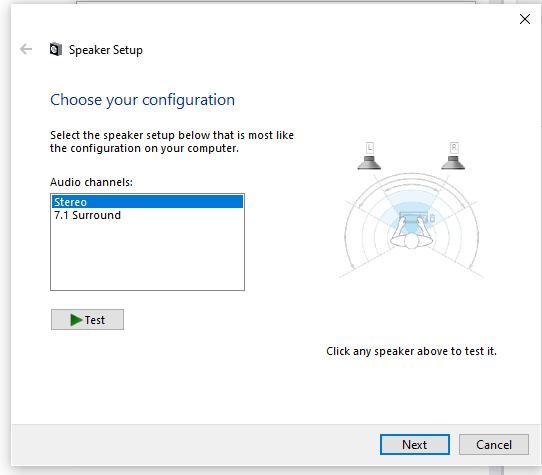
Task: Click the Speaker Setup title icon
Action: [56, 49]
